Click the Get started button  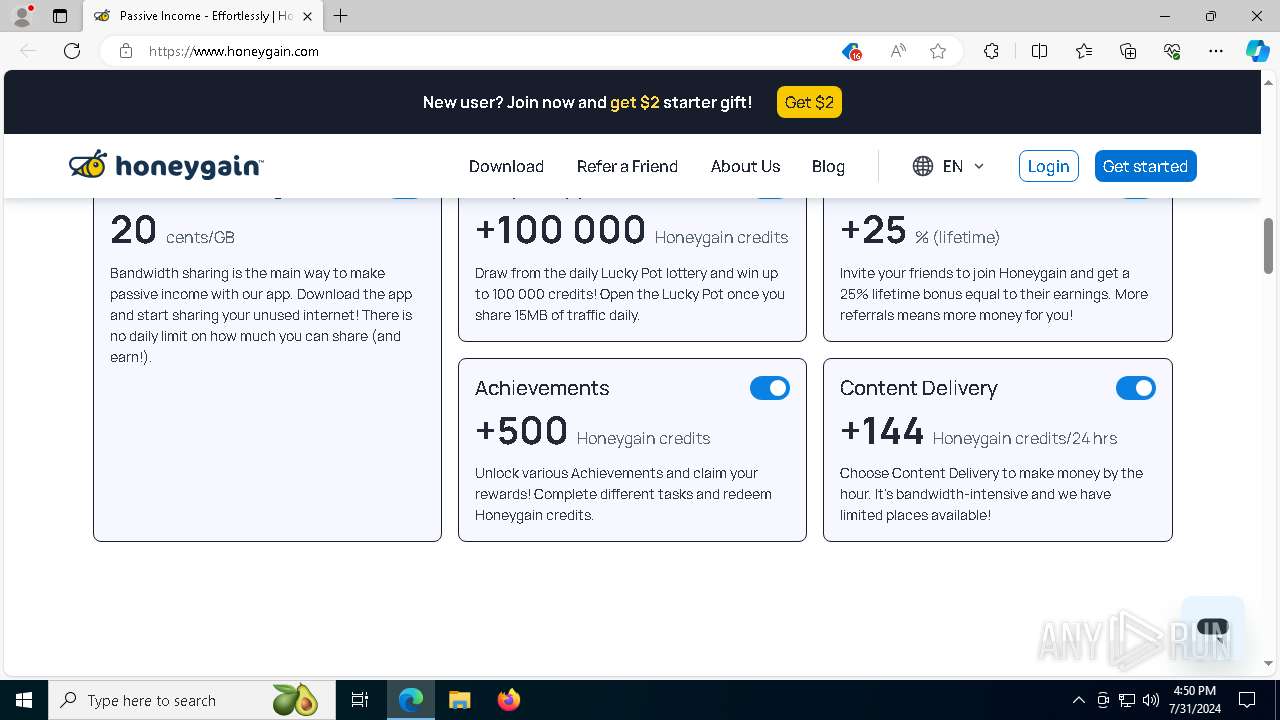click(1145, 166)
